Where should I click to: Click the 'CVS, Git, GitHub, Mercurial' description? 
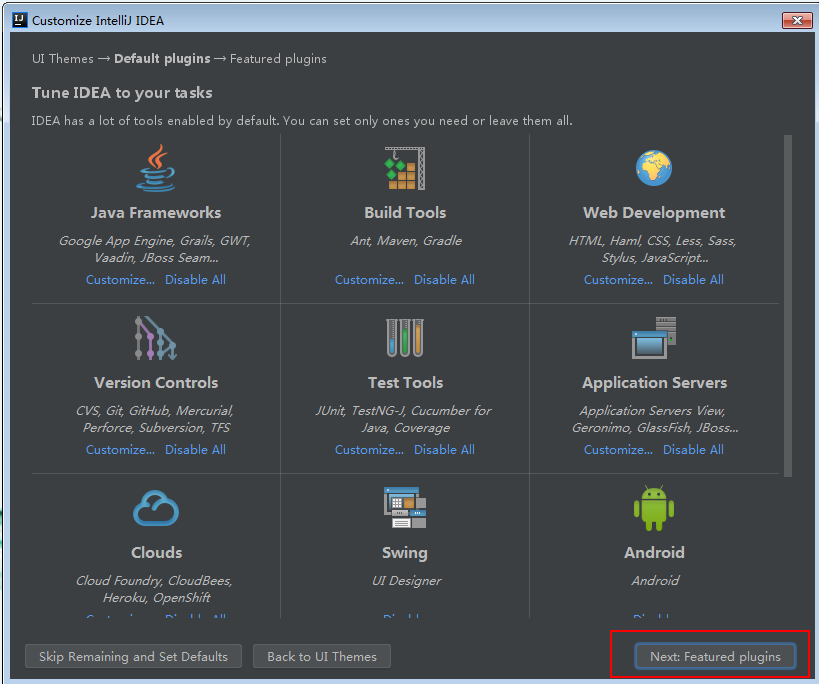click(x=155, y=419)
